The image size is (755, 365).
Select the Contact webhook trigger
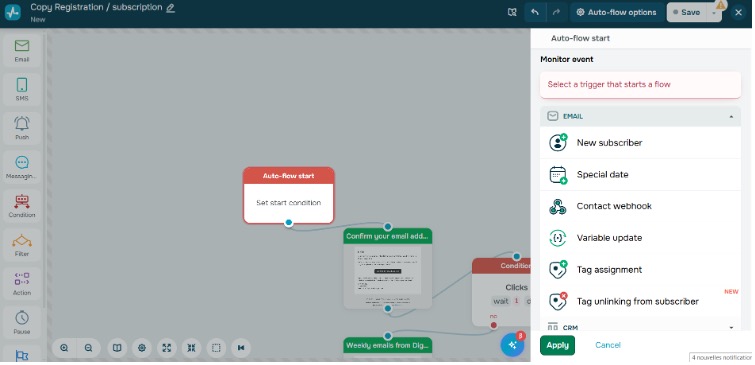pos(640,206)
